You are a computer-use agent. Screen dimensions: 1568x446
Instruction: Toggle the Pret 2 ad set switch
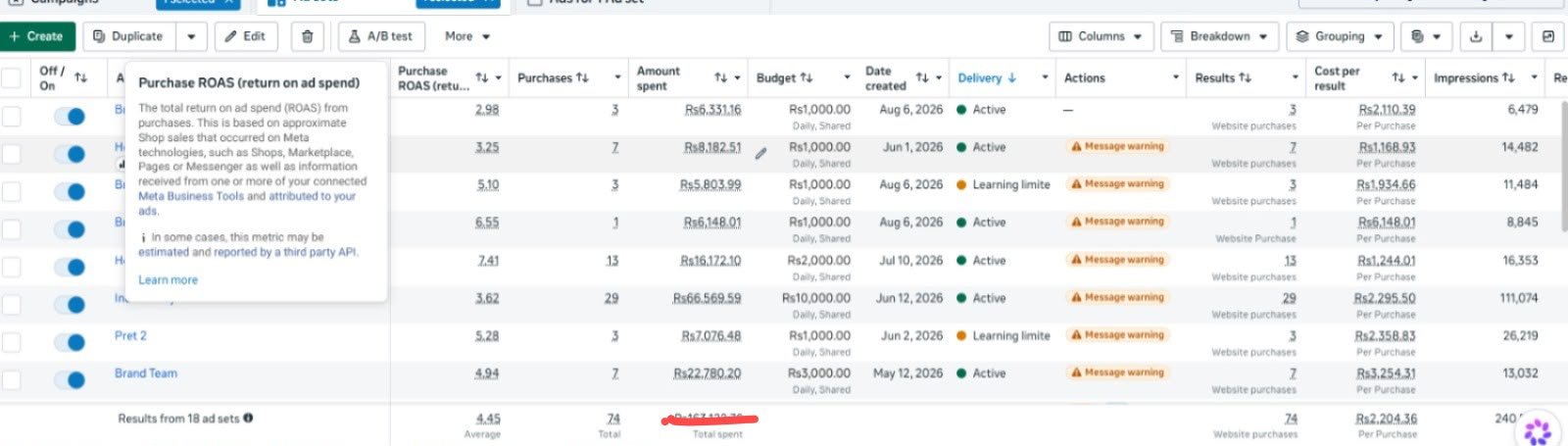69,343
